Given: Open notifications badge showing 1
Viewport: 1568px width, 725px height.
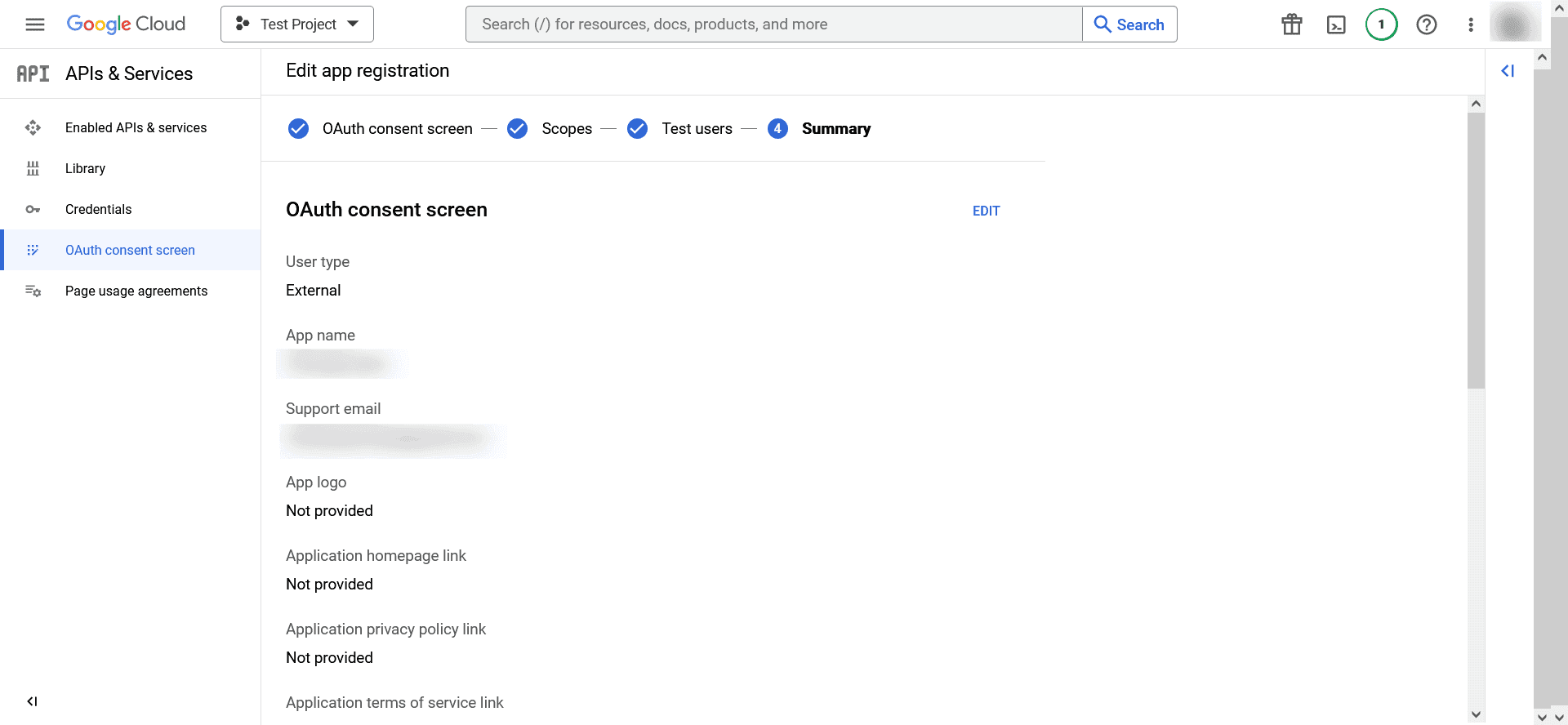Looking at the screenshot, I should (1381, 24).
